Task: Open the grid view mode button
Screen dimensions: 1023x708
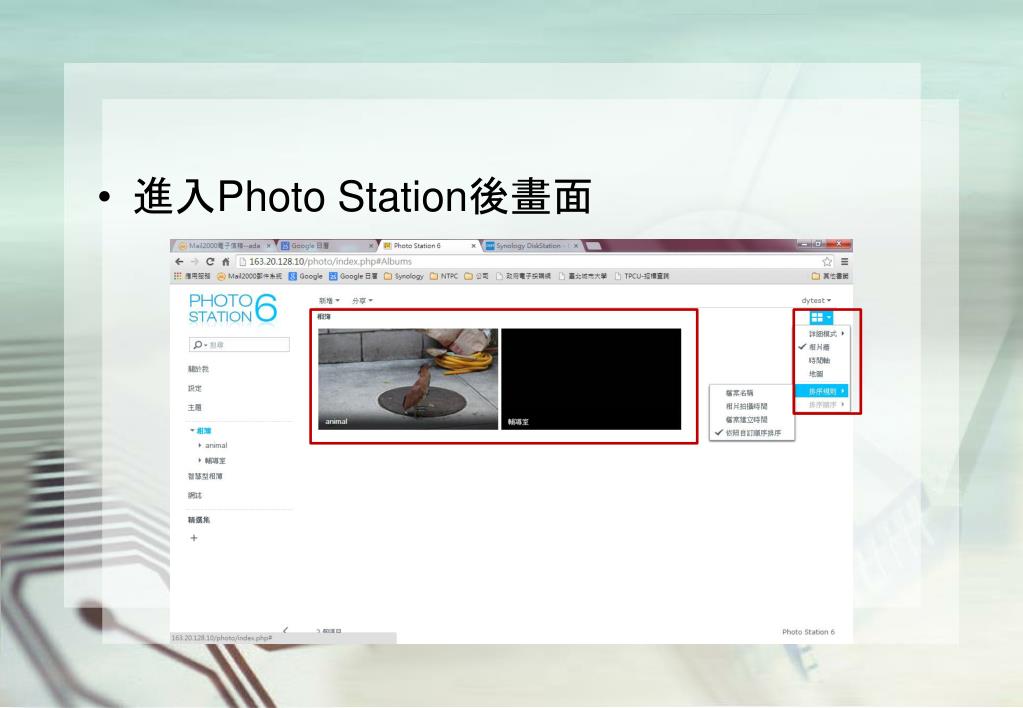Action: tap(817, 317)
